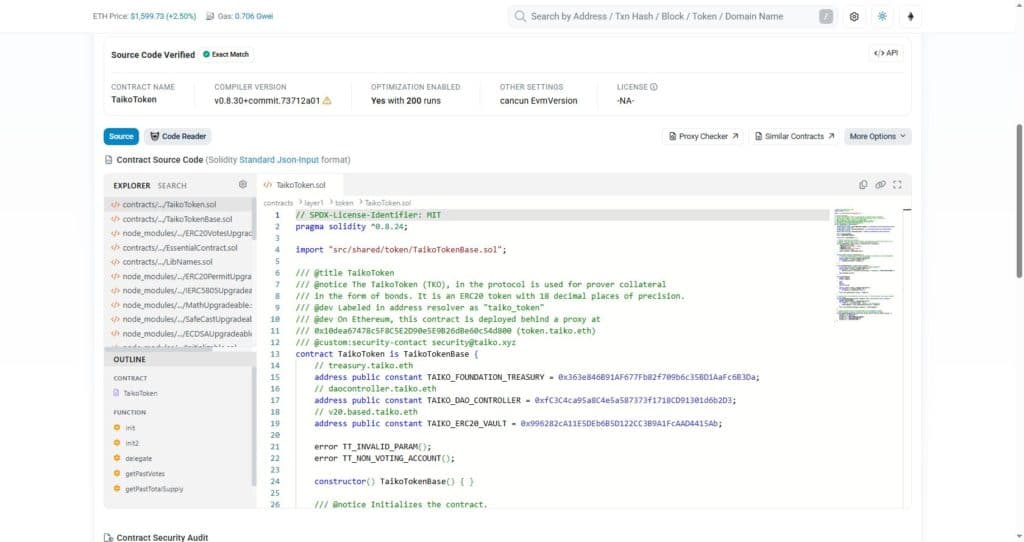Click breadcrumb 'contracts' in editor path
Viewport: 1024px width, 542px height.
pyautogui.click(x=278, y=203)
